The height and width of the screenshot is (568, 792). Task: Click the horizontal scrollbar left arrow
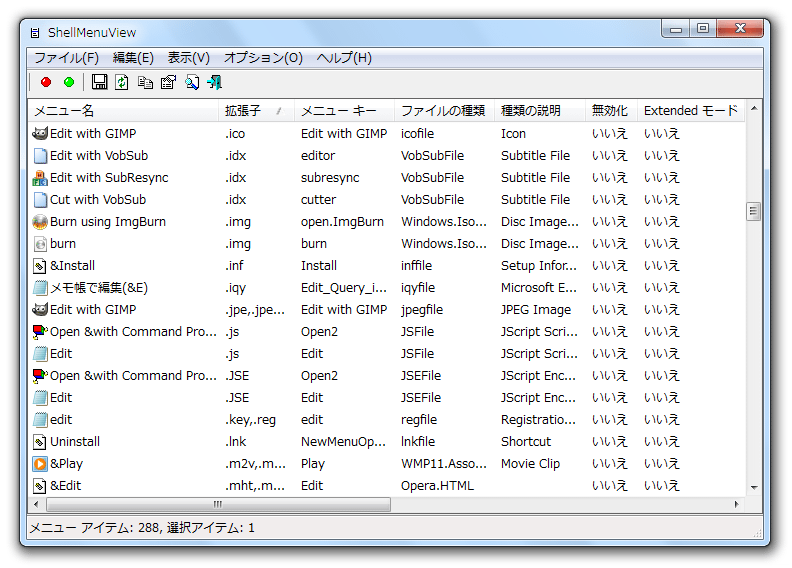pyautogui.click(x=36, y=504)
